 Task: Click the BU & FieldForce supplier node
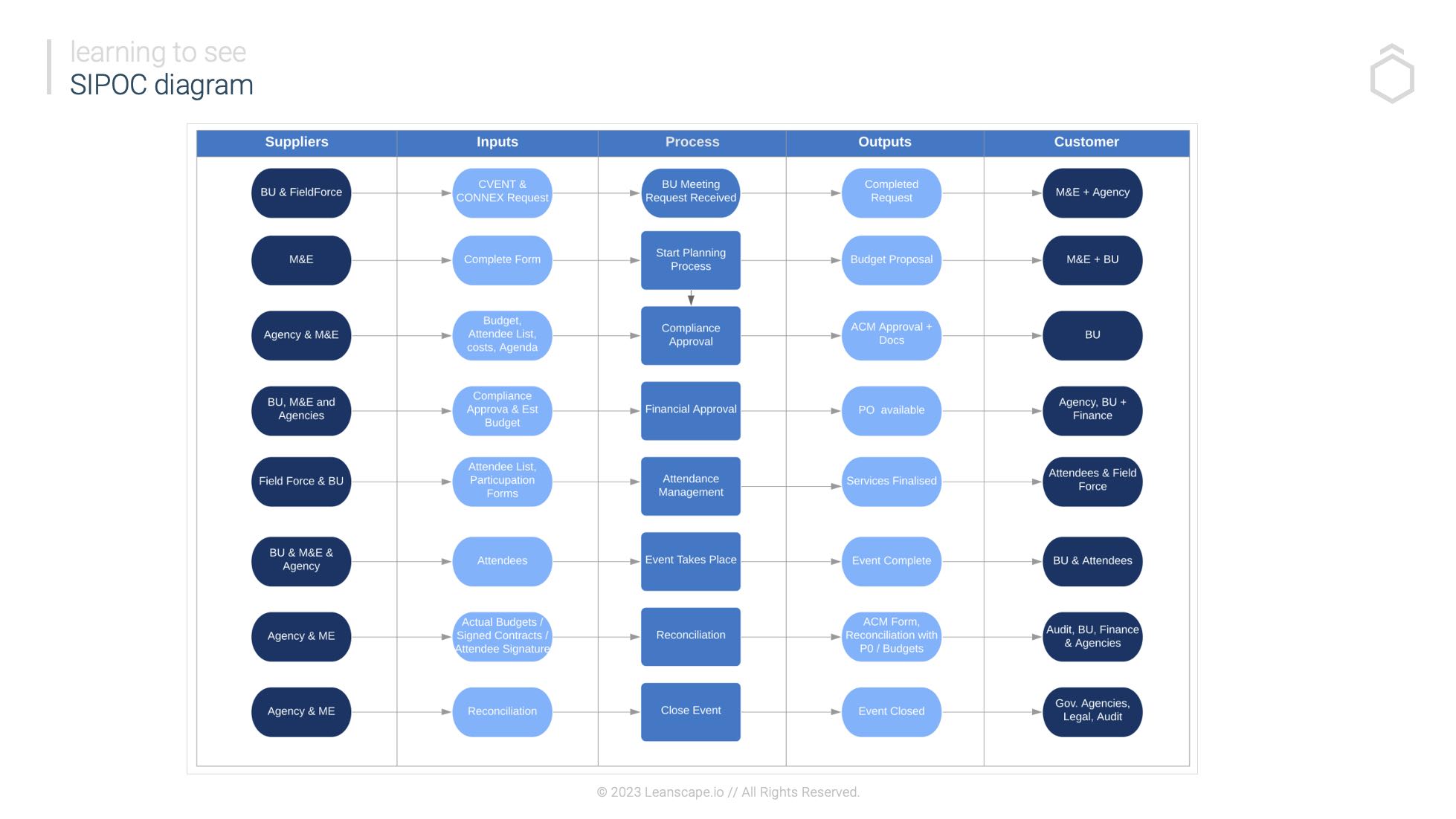coord(300,191)
